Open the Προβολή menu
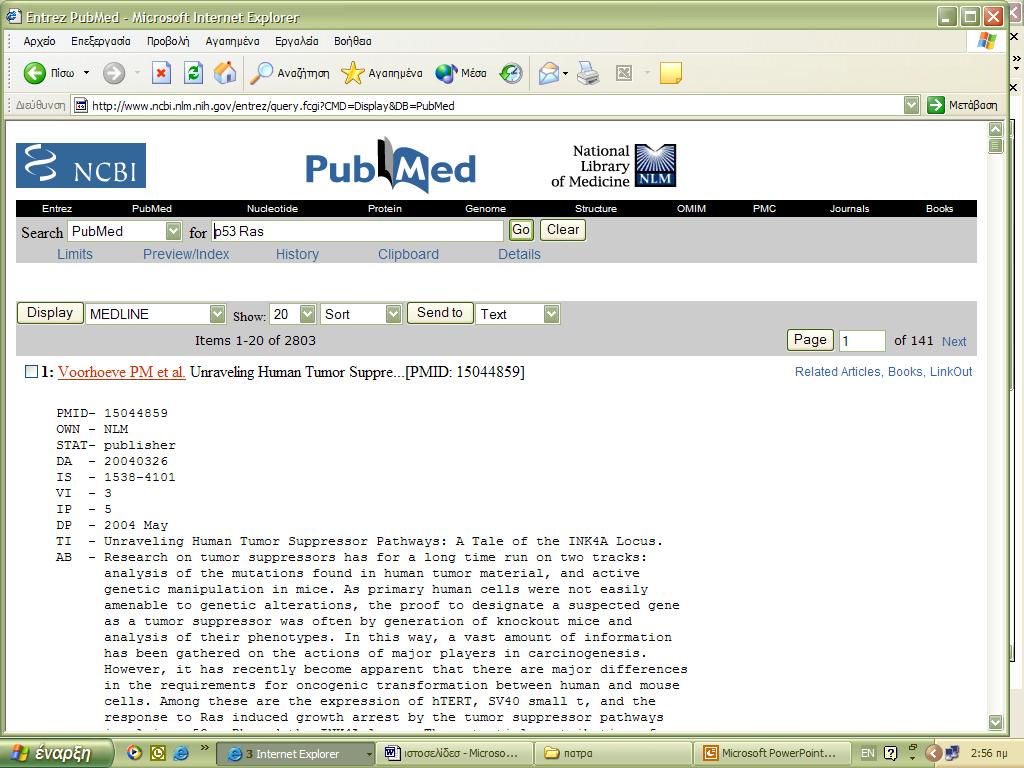The height and width of the screenshot is (768, 1024). pos(168,41)
